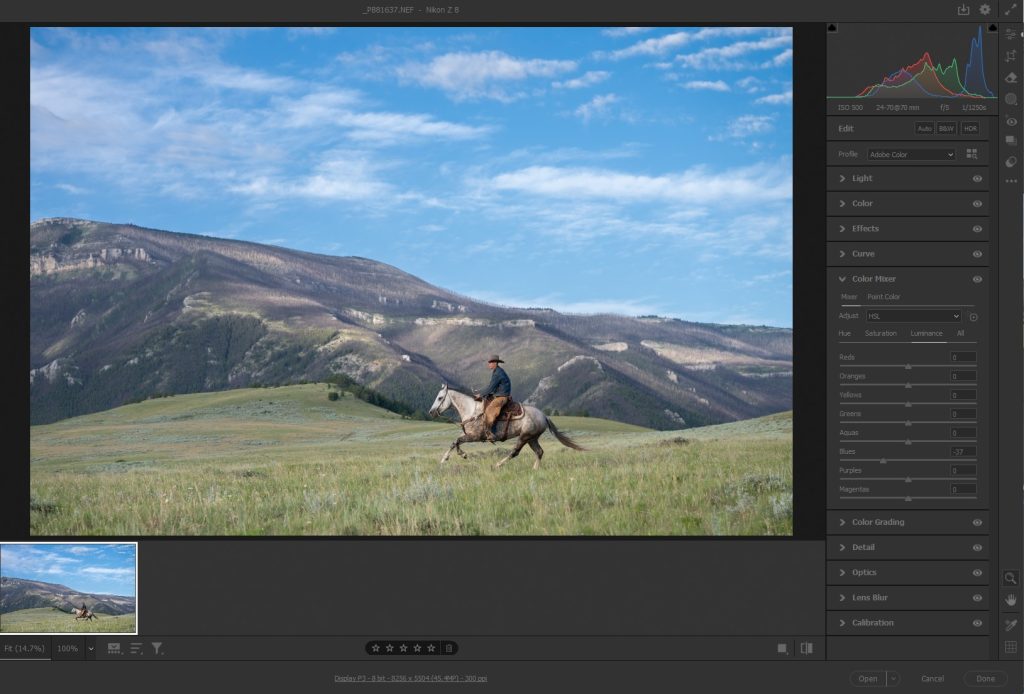Select the Hand pan tool
This screenshot has height=694, width=1024.
1011,600
